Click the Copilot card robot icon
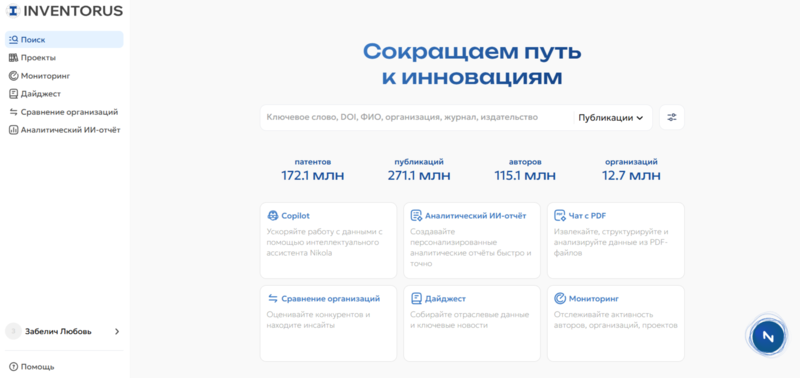The width and height of the screenshot is (800, 378). [273, 216]
